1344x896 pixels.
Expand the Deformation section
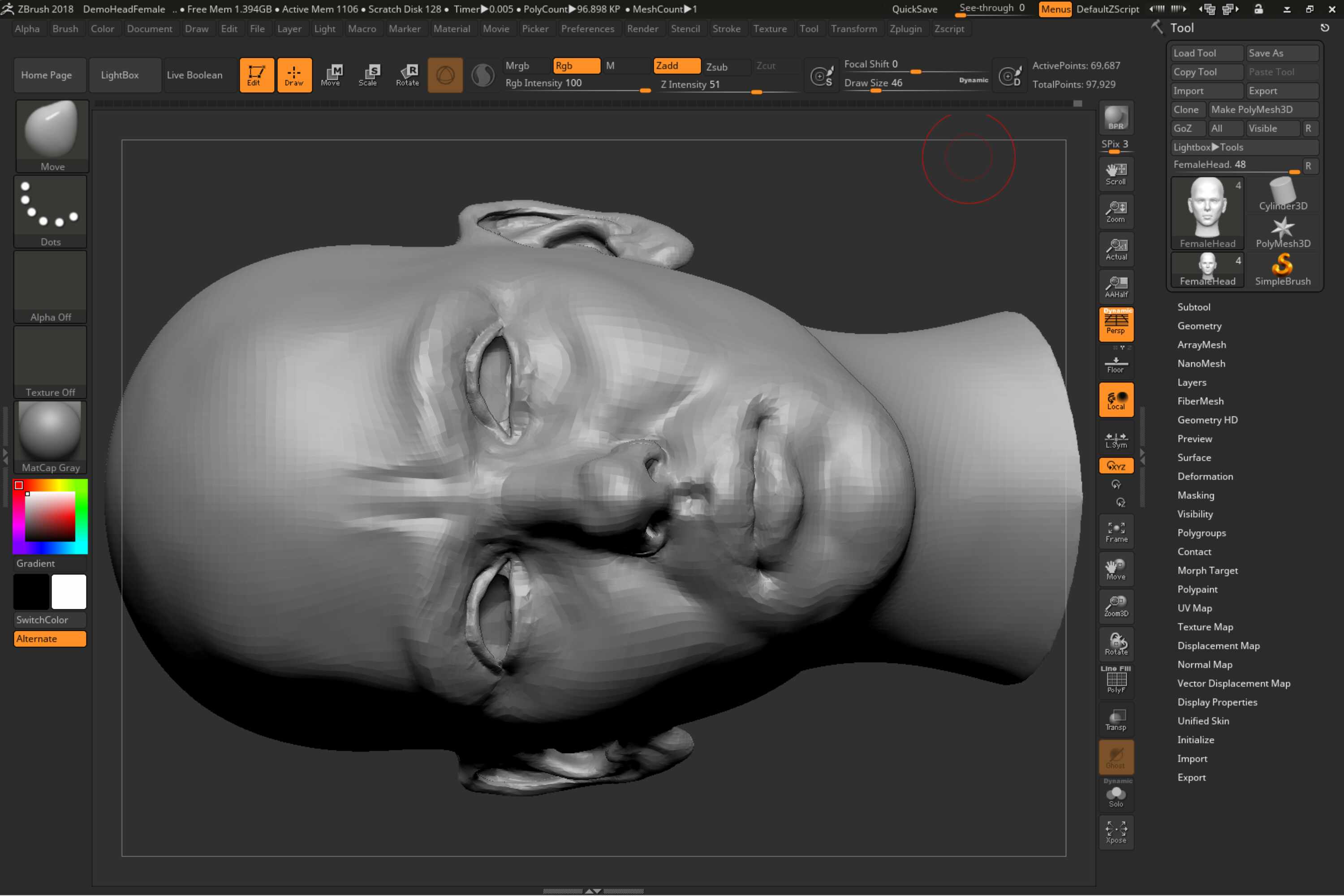pyautogui.click(x=1205, y=476)
